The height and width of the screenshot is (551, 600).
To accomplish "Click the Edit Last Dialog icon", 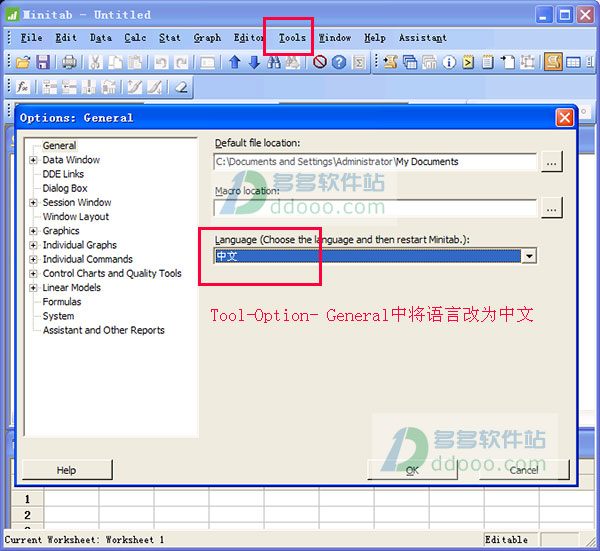I will [207, 62].
